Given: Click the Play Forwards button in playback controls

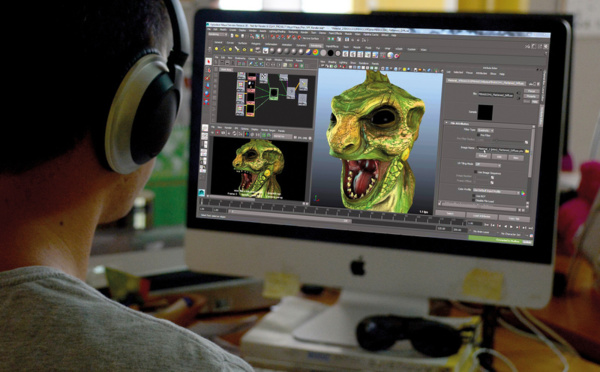Looking at the screenshot, I should click(511, 227).
